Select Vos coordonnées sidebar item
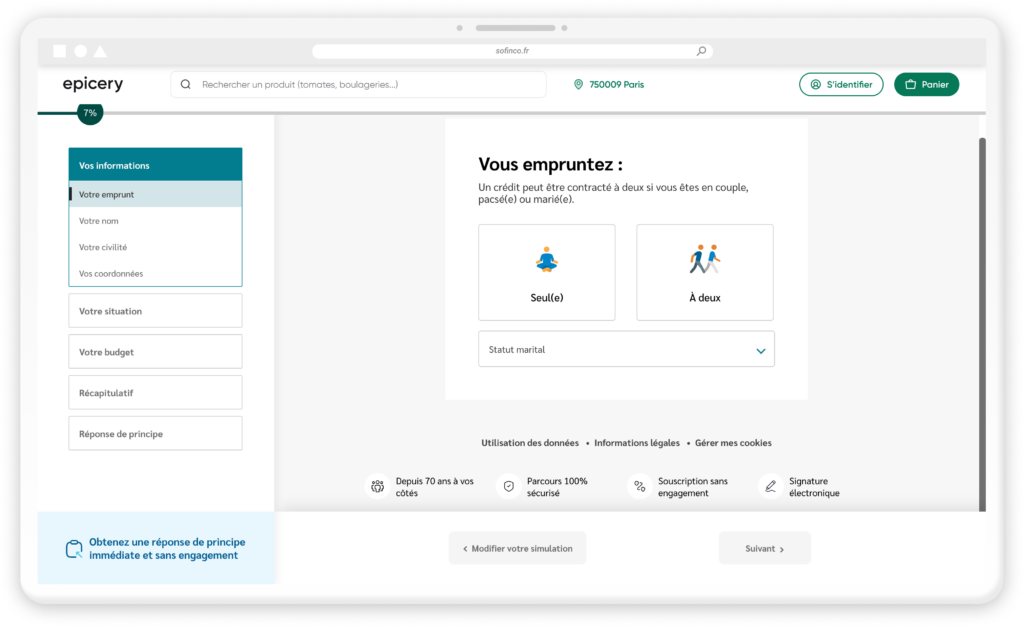The width and height of the screenshot is (1024, 627). 111,273
